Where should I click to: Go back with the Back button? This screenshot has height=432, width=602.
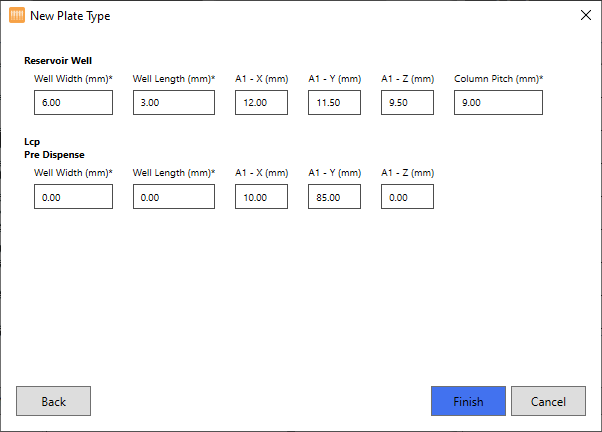coord(53,401)
